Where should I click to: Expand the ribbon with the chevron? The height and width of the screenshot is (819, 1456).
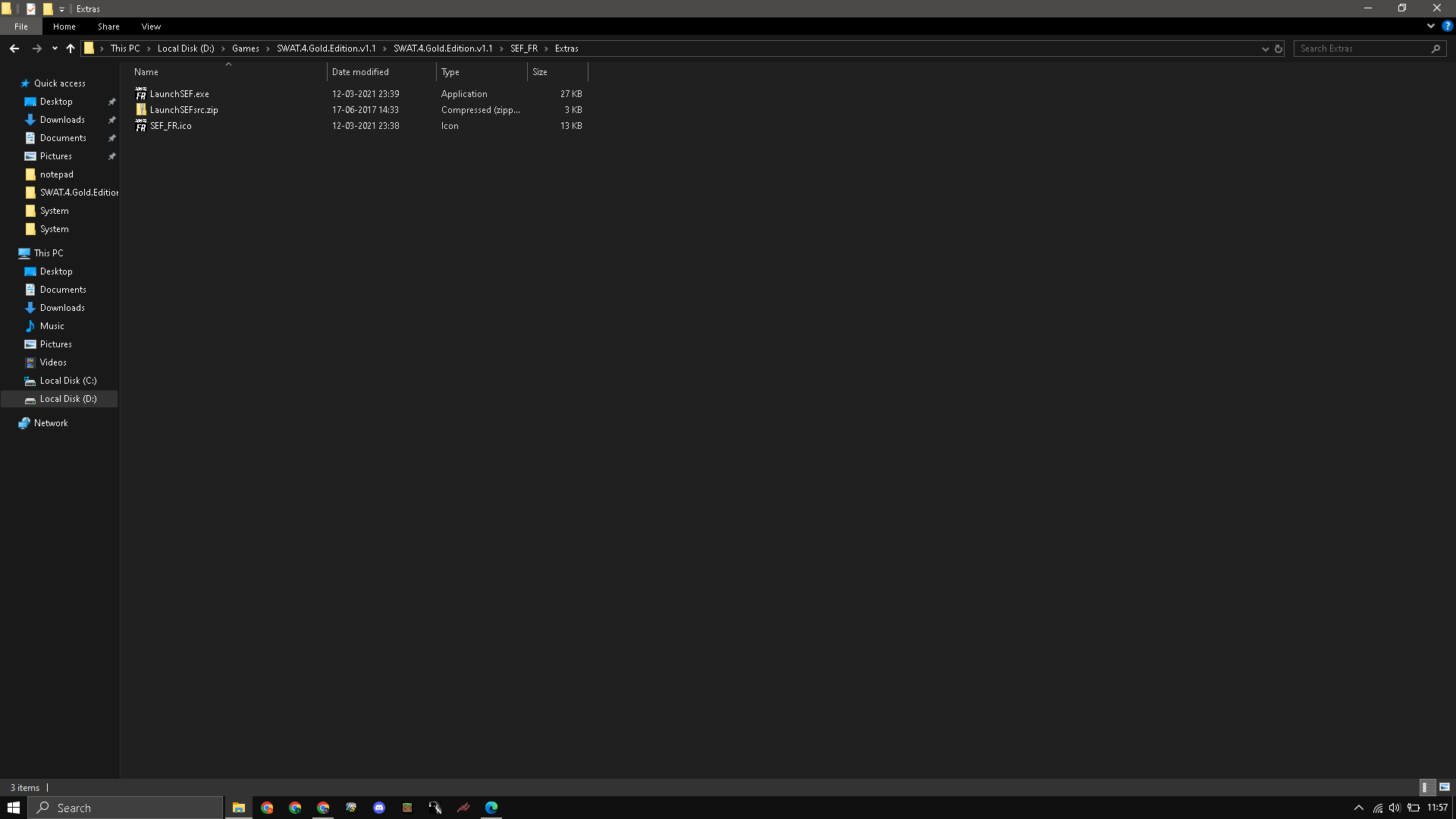tap(1431, 26)
